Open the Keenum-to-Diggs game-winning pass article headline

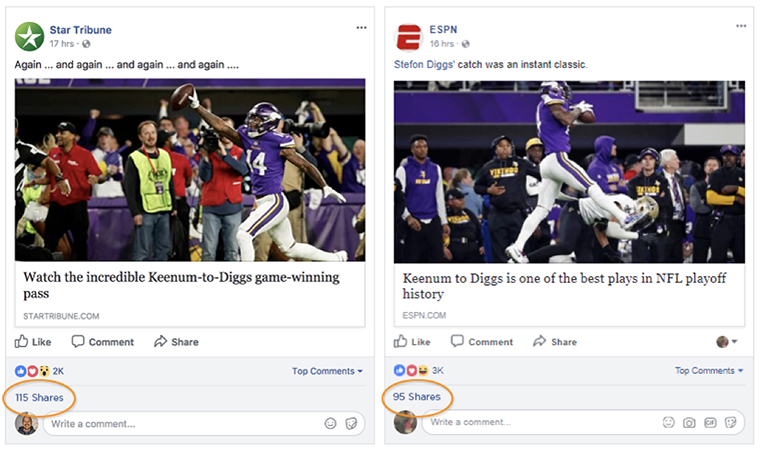181,285
